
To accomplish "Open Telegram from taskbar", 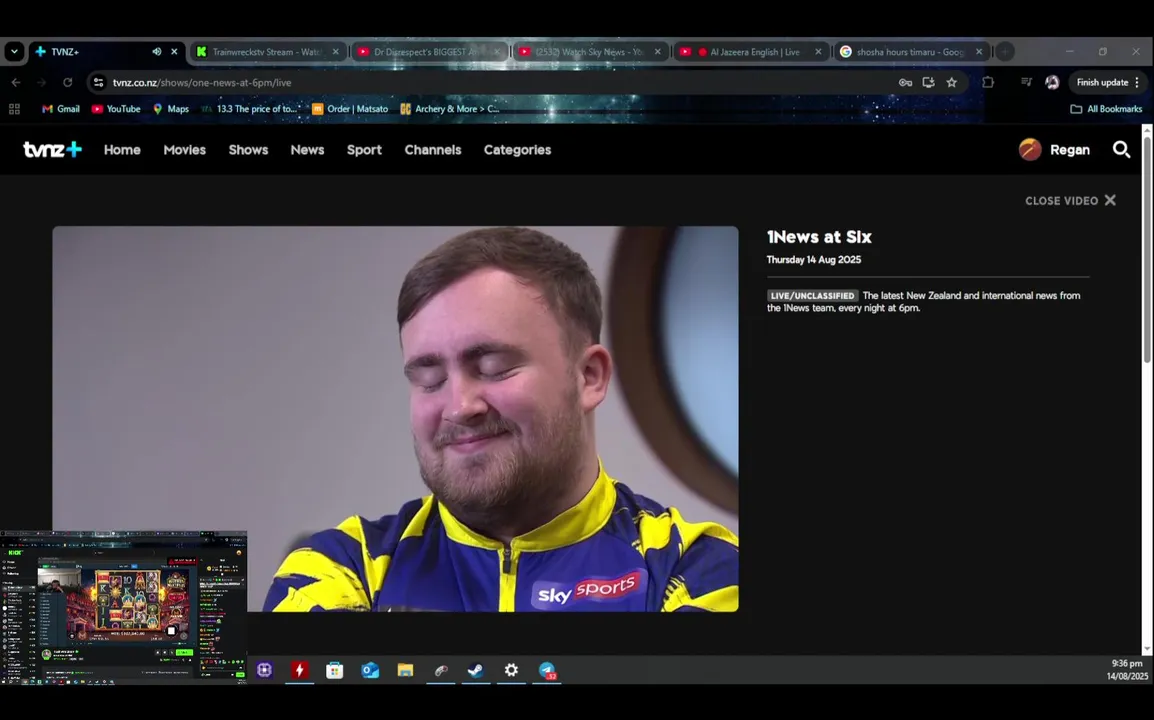I will (547, 670).
